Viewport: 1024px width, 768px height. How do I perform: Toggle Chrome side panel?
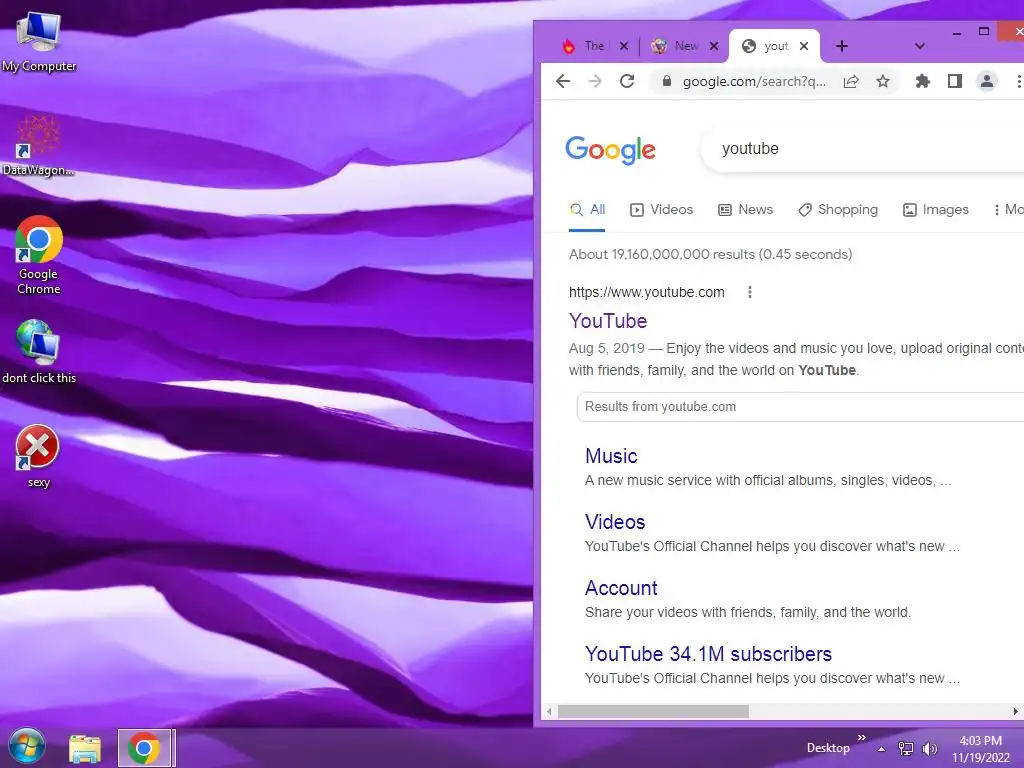pyautogui.click(x=955, y=81)
